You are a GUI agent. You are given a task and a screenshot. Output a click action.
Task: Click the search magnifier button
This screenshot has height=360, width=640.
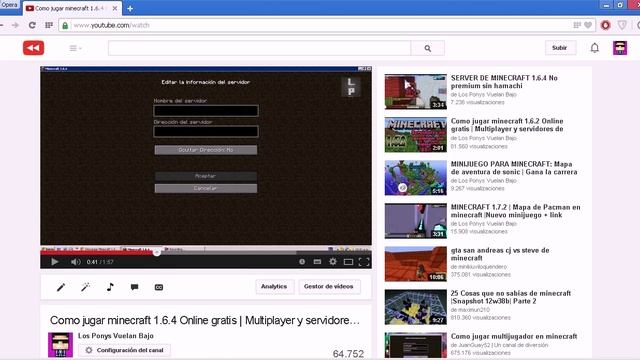tap(427, 48)
